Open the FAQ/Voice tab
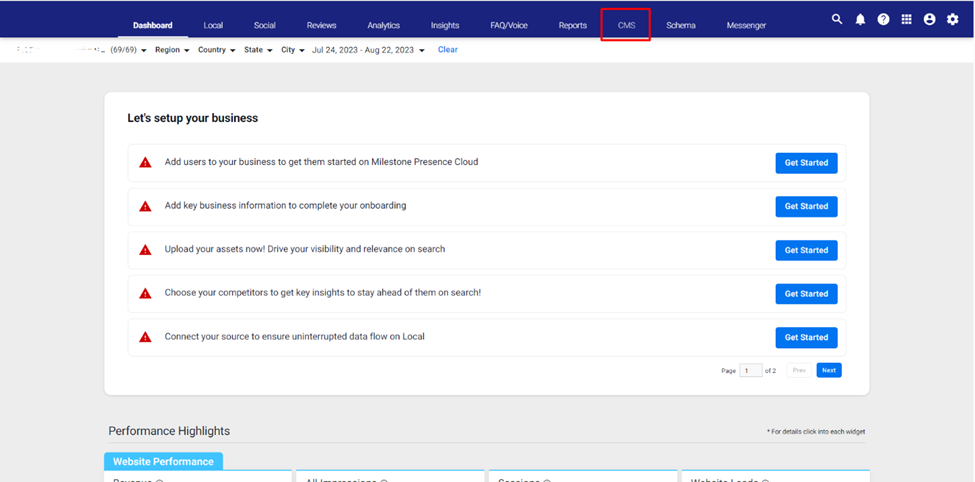 tap(509, 25)
